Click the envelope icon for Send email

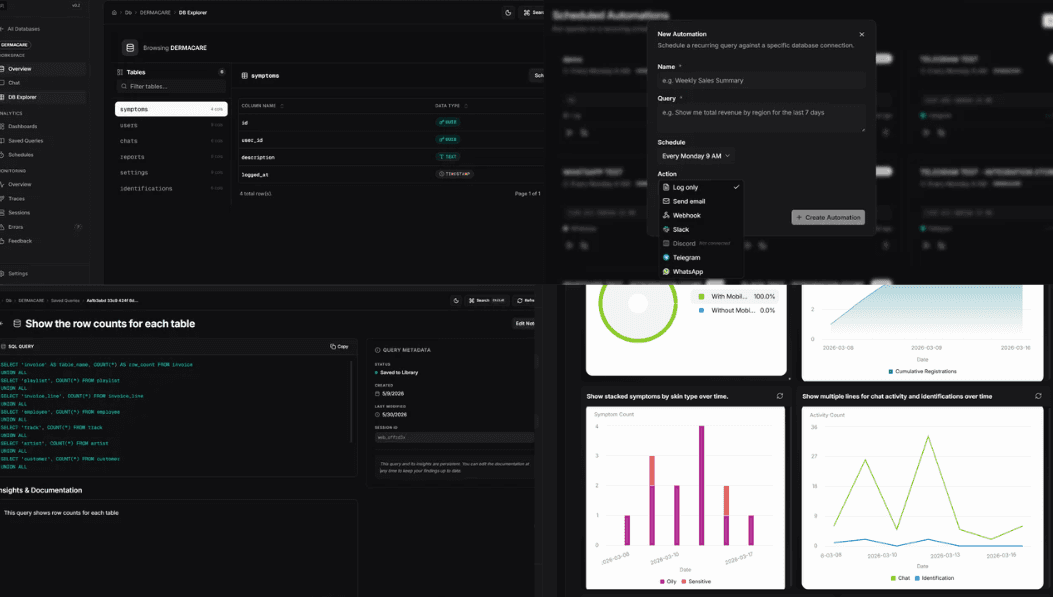[666, 201]
